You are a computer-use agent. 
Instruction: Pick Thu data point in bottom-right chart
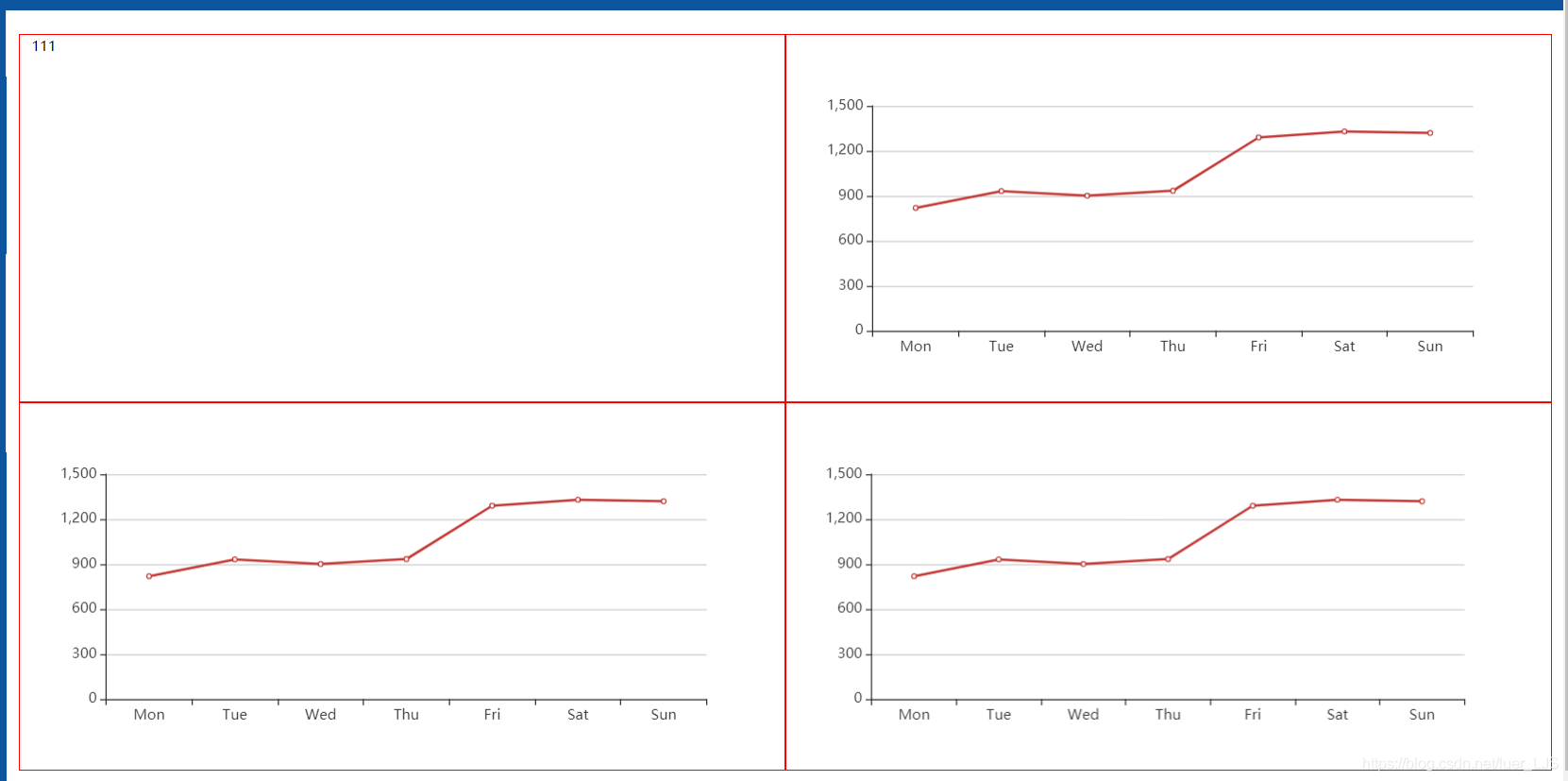1168,559
